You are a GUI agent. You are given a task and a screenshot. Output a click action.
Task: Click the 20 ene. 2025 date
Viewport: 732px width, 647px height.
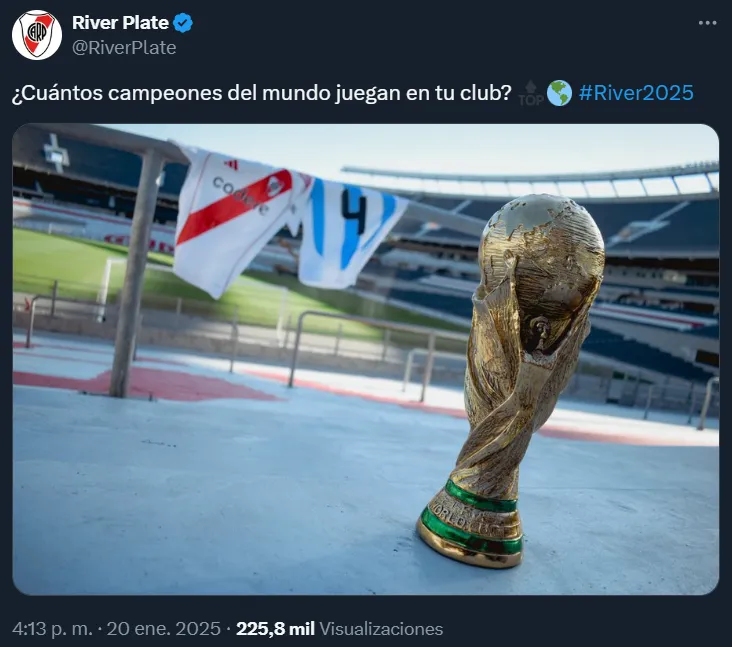[163, 629]
